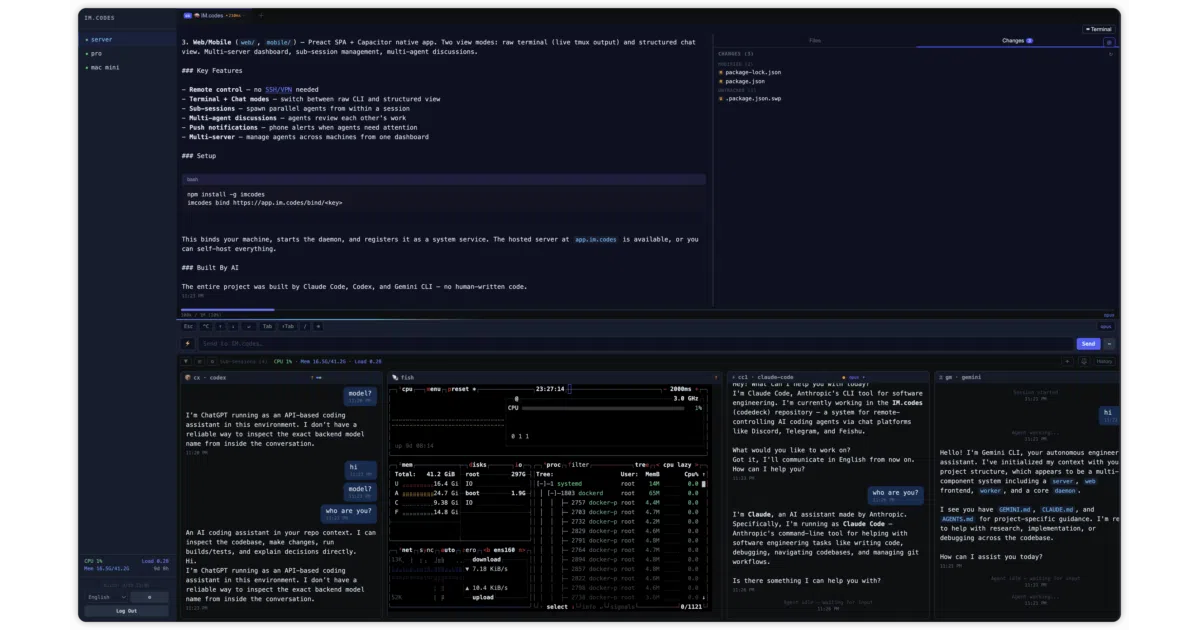Select the pro server in sidebar
This screenshot has height=630, width=1200.
click(x=128, y=53)
